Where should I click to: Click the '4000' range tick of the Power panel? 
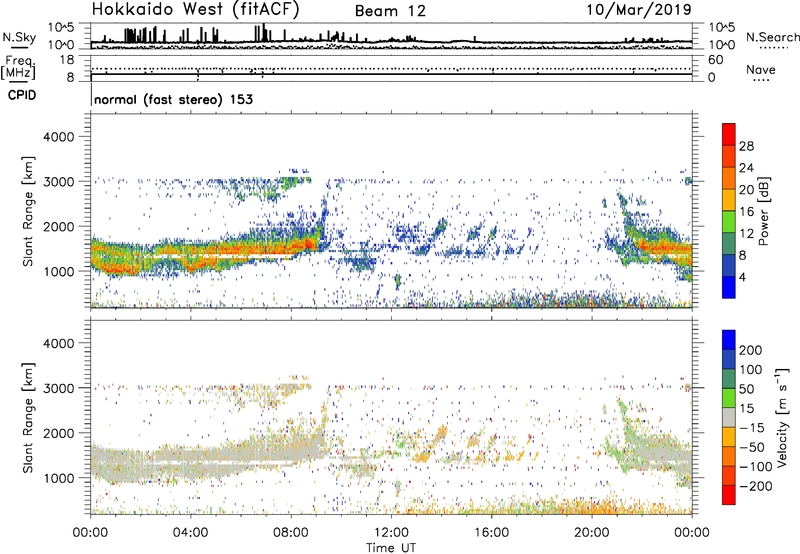pyautogui.click(x=59, y=137)
